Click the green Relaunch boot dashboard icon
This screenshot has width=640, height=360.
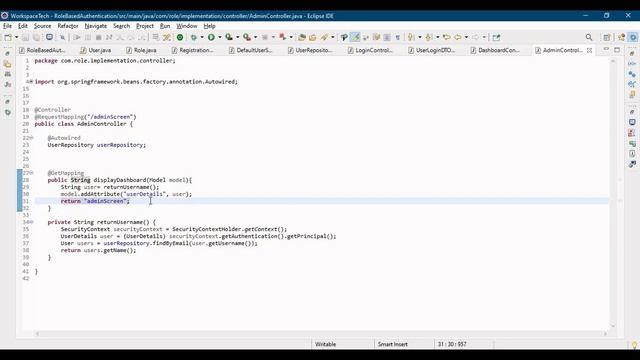click(x=180, y=37)
